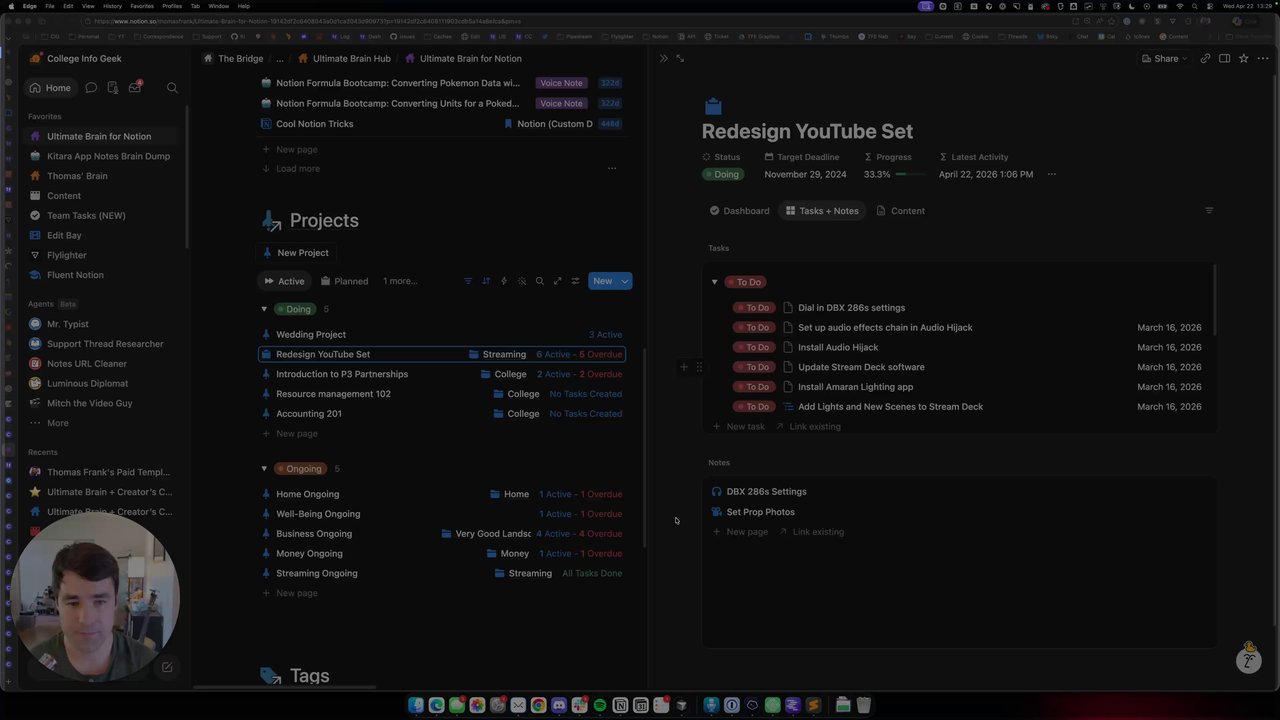
Task: Click Link existing in the Notes section
Action: click(811, 532)
